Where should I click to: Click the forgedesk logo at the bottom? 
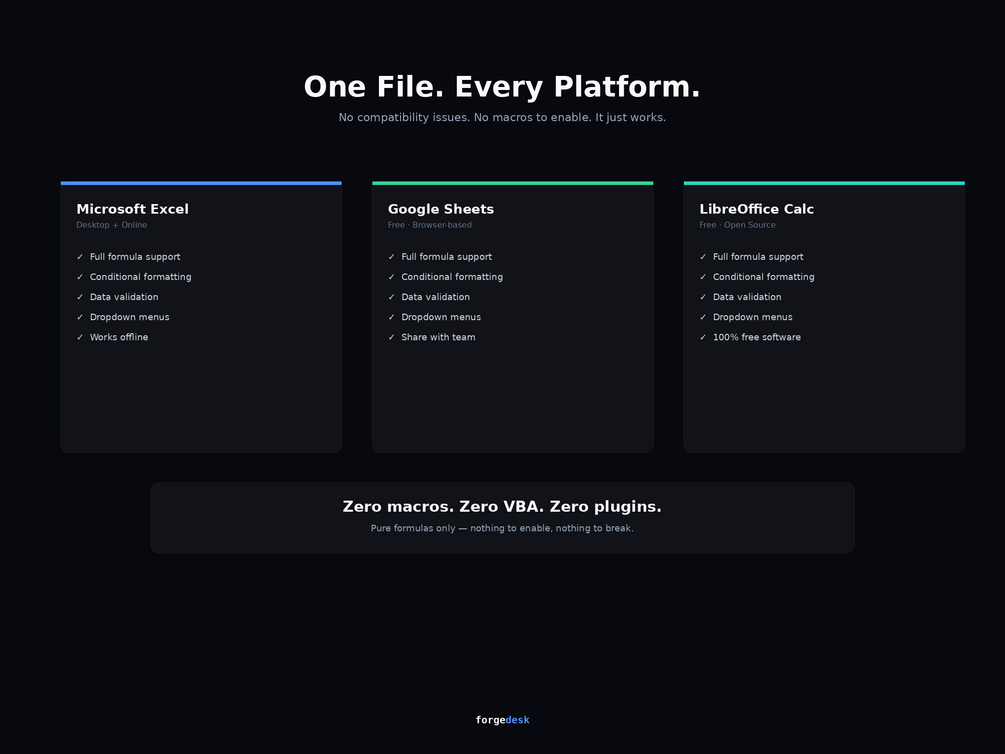coord(502,720)
